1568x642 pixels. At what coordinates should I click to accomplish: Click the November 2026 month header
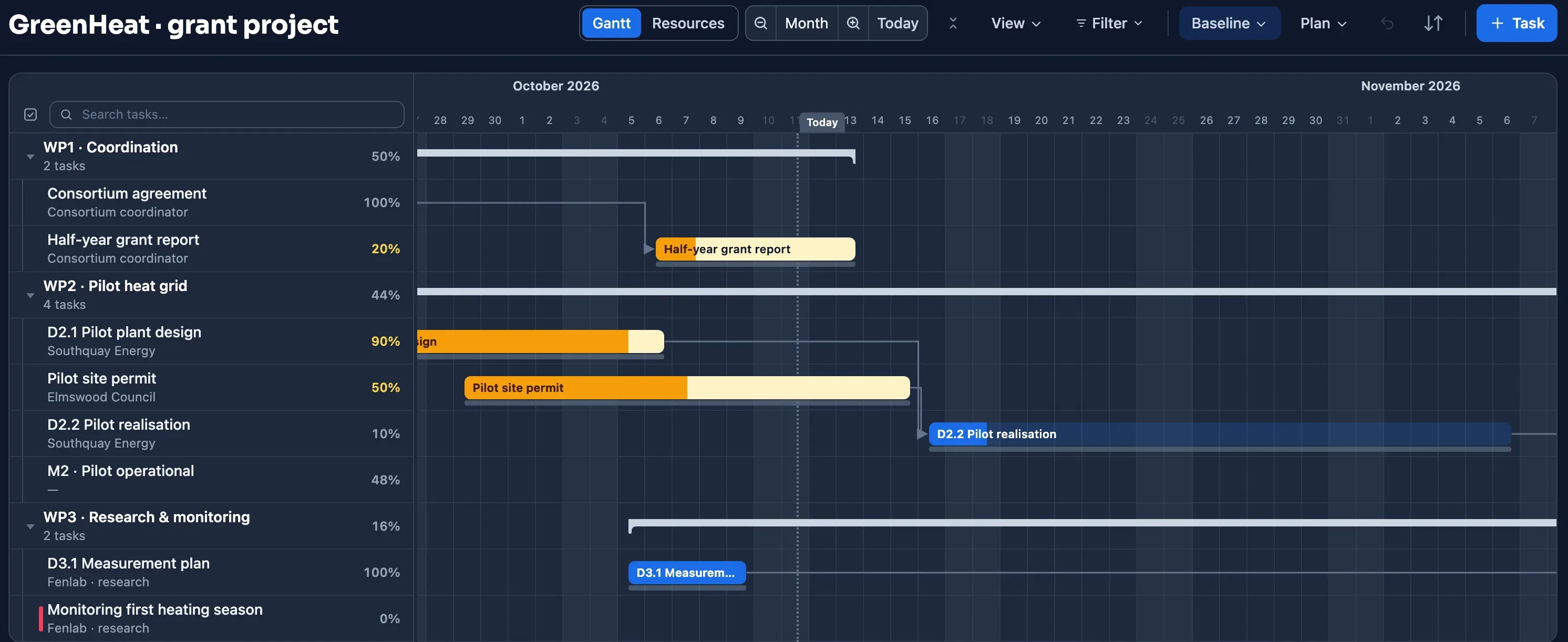(x=1410, y=86)
